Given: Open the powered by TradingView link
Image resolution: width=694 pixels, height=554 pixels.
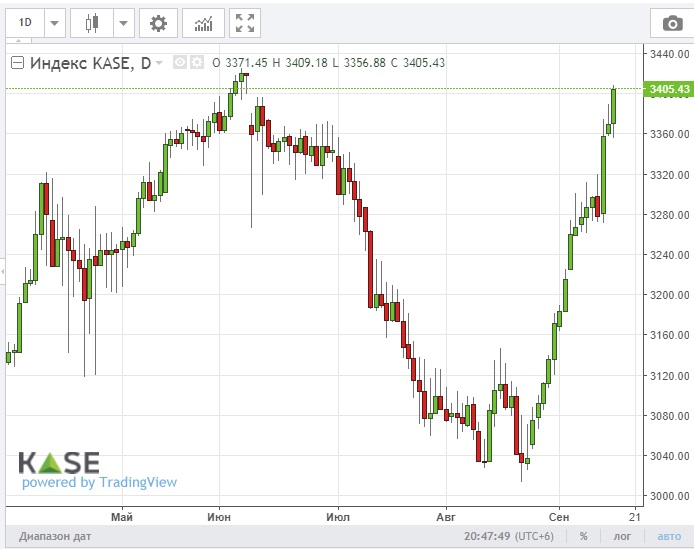Looking at the screenshot, I should (x=100, y=482).
